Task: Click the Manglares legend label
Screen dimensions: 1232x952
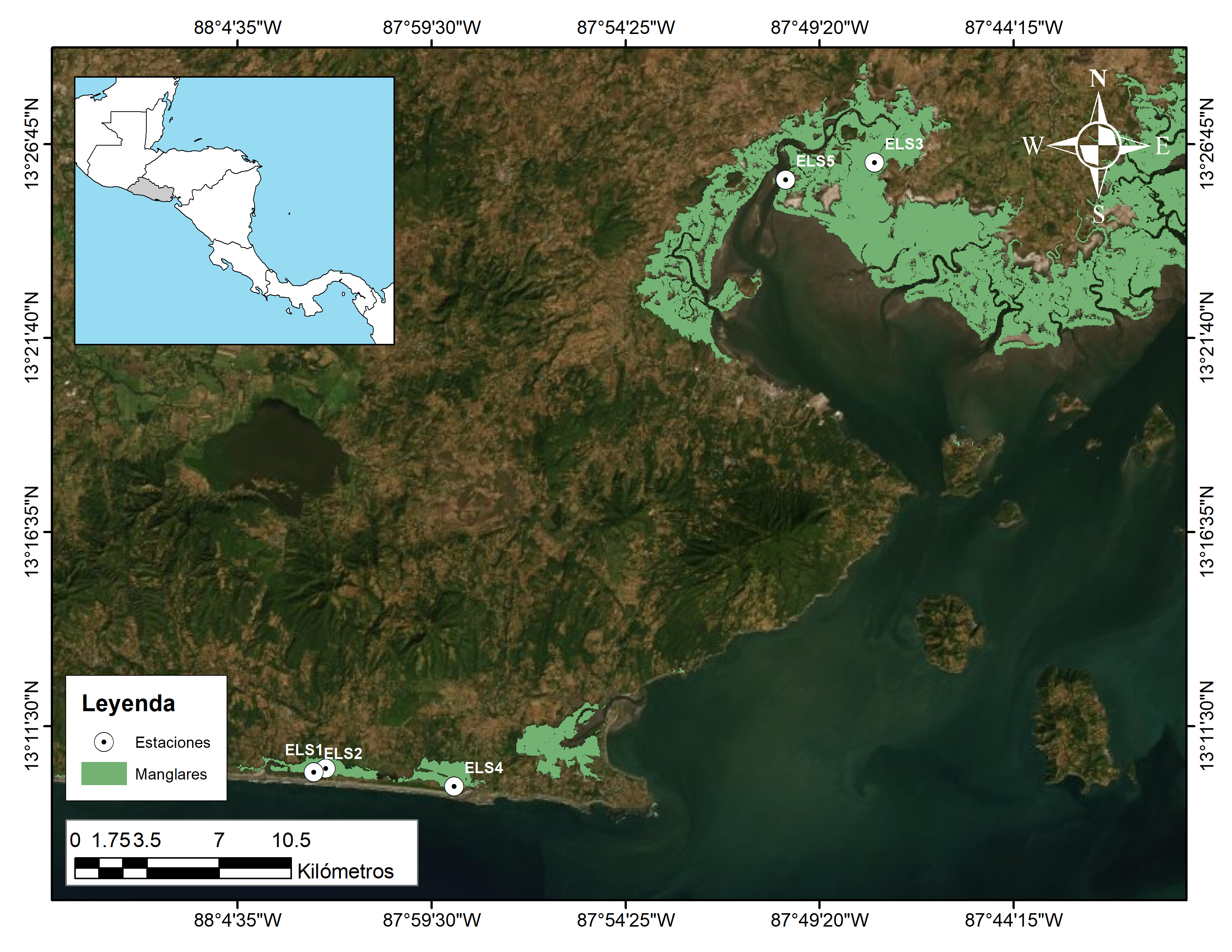Action: 171,774
